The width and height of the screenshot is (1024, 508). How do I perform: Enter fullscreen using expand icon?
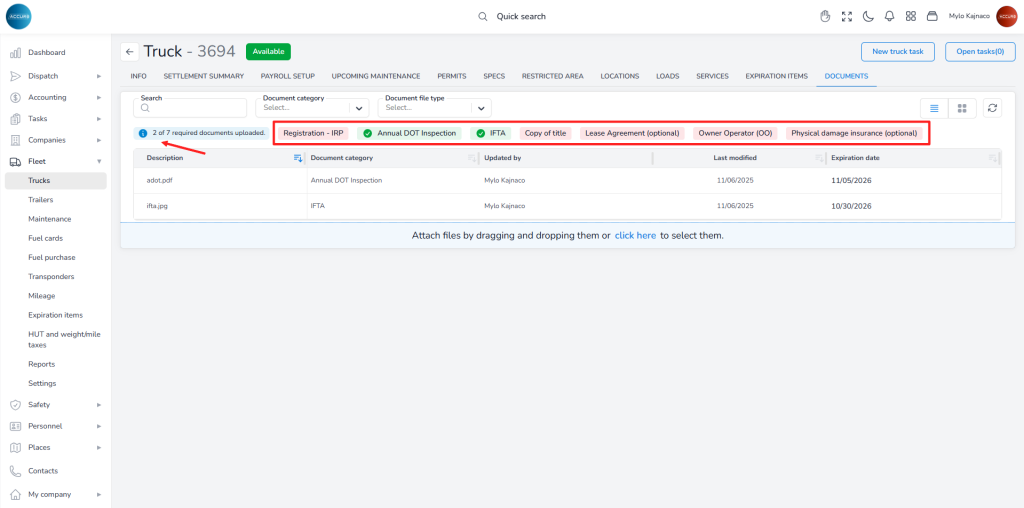[847, 16]
